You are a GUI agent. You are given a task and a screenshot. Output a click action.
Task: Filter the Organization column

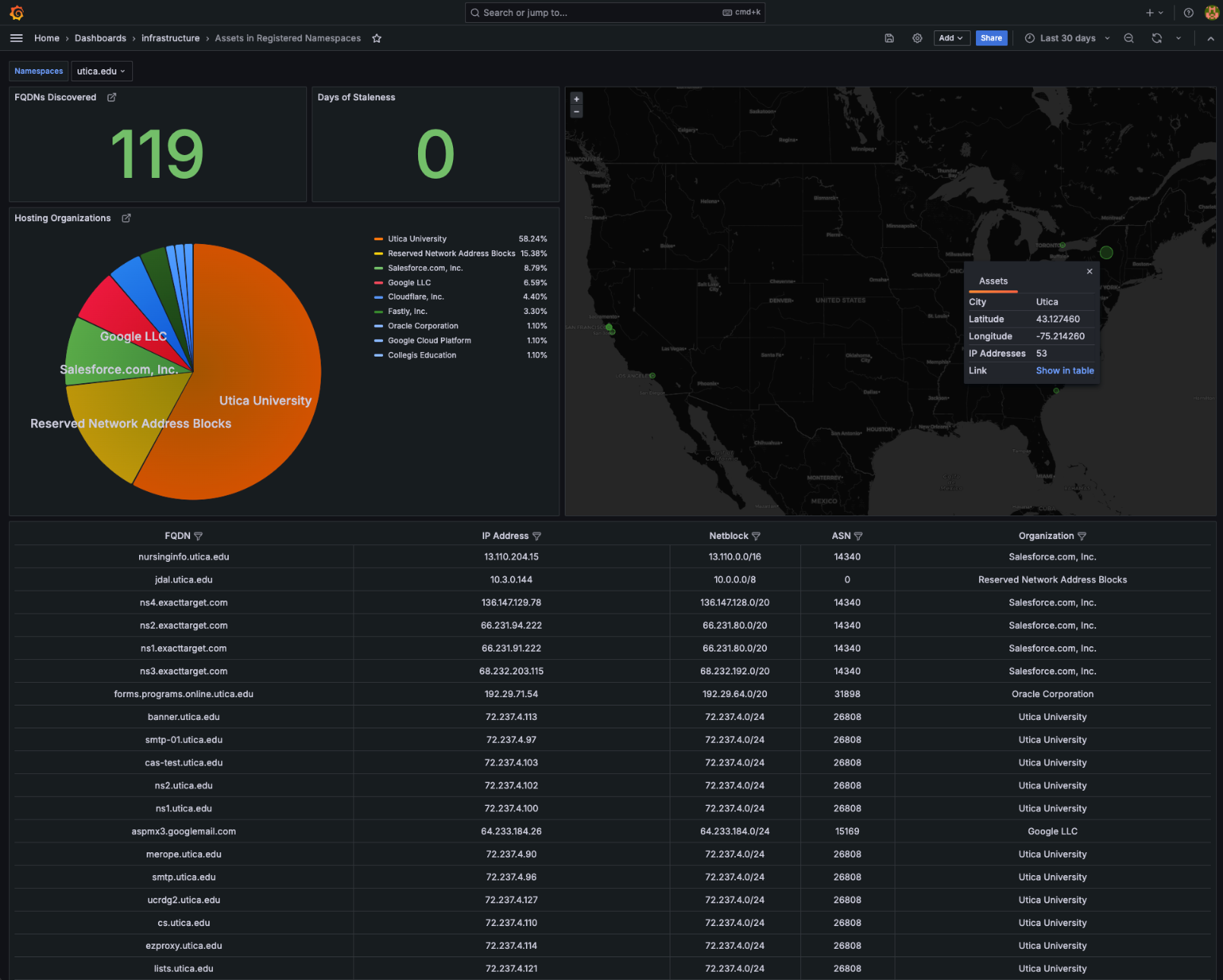point(1082,536)
